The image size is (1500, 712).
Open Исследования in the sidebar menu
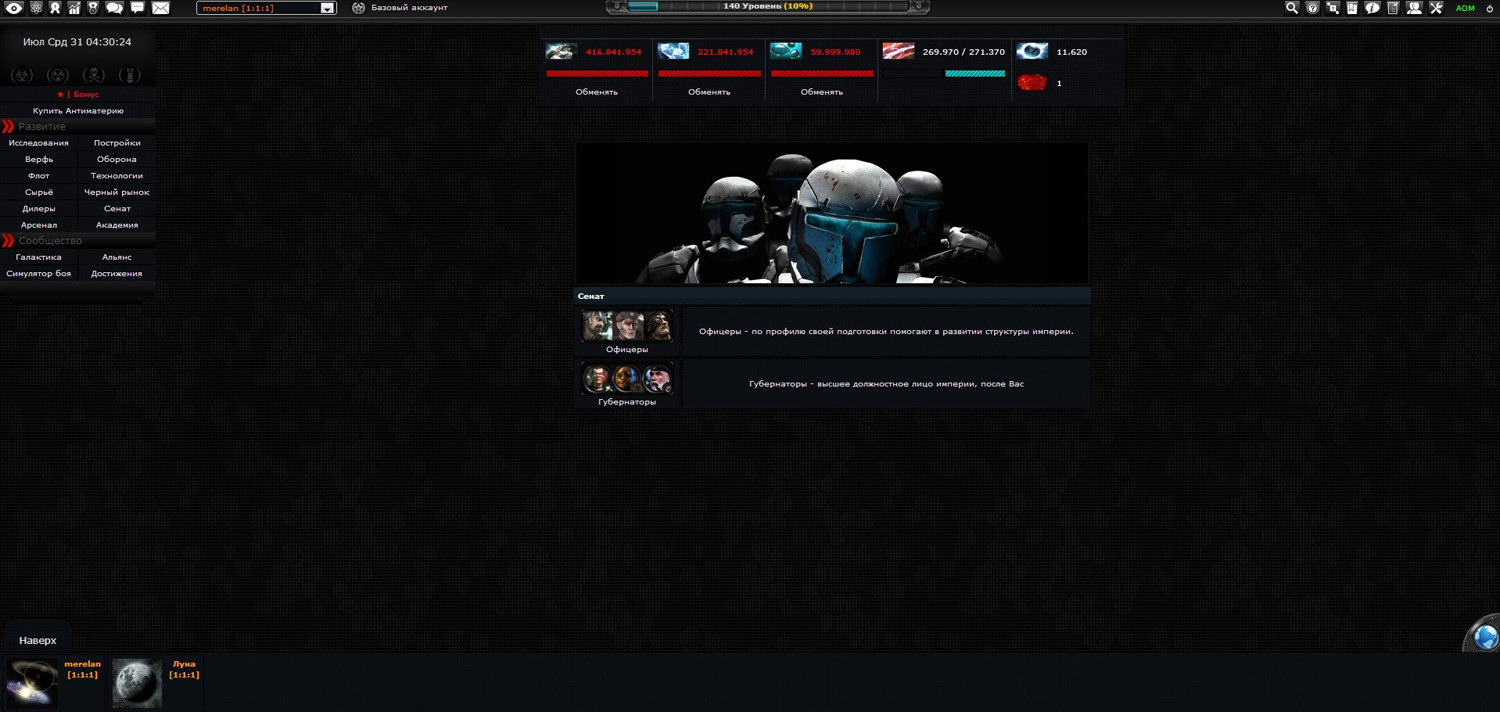(39, 143)
